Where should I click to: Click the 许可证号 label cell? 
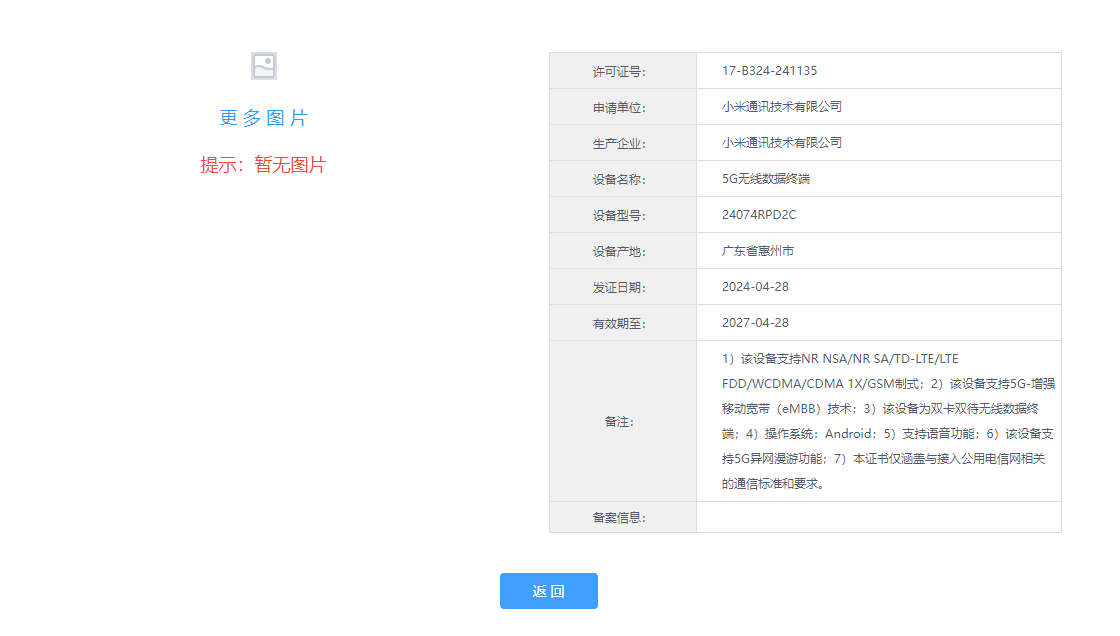click(623, 71)
